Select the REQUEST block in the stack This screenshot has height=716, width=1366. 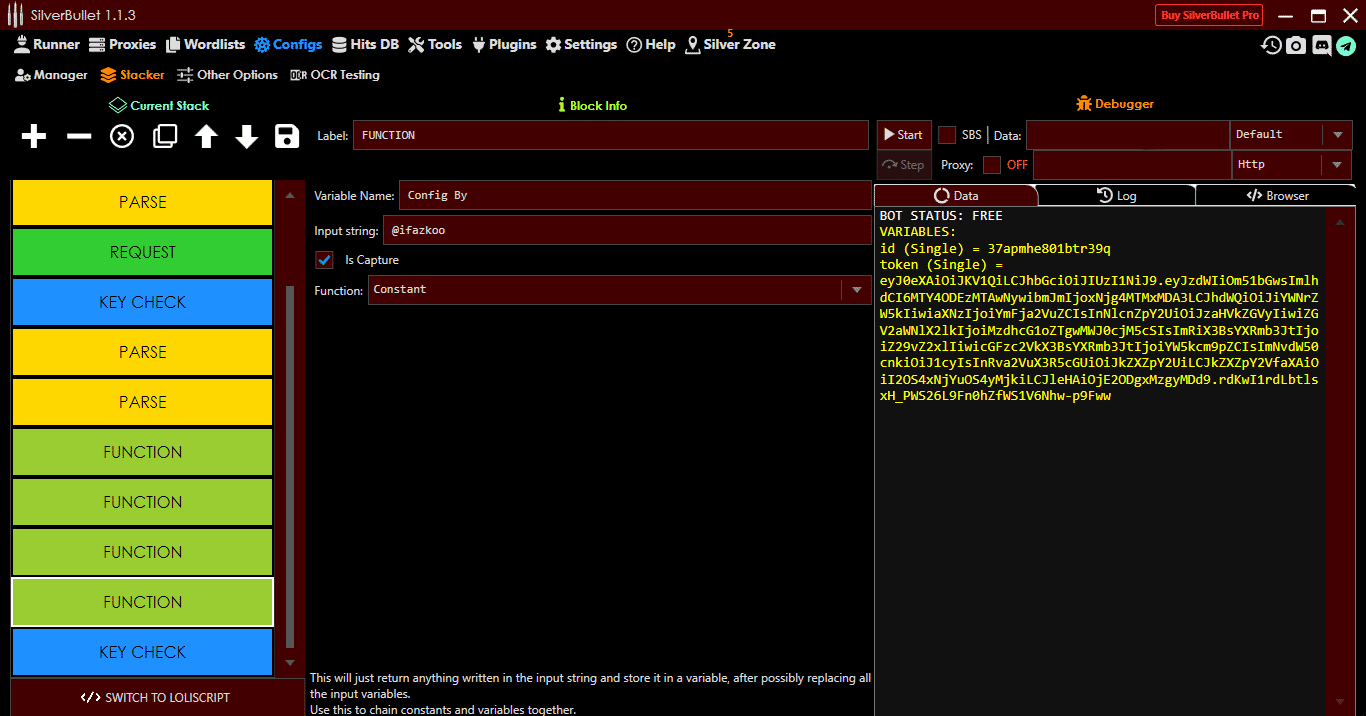[142, 252]
